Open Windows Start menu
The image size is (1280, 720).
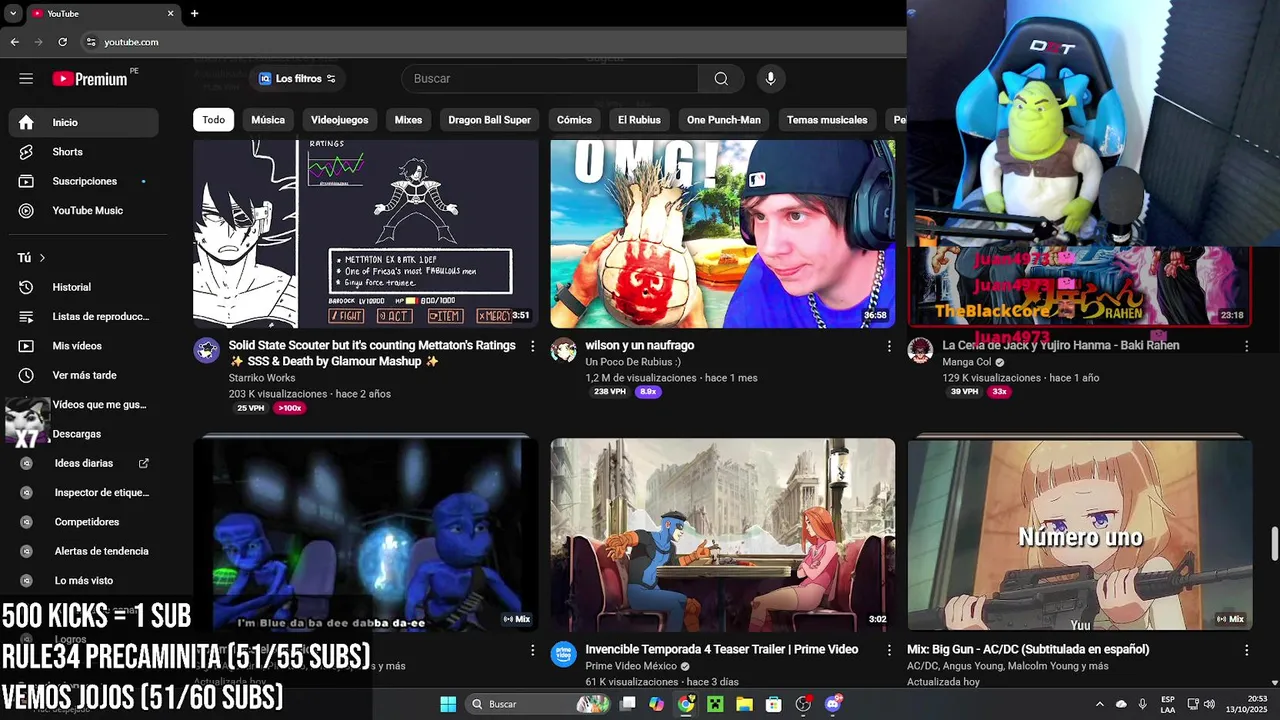[x=448, y=704]
